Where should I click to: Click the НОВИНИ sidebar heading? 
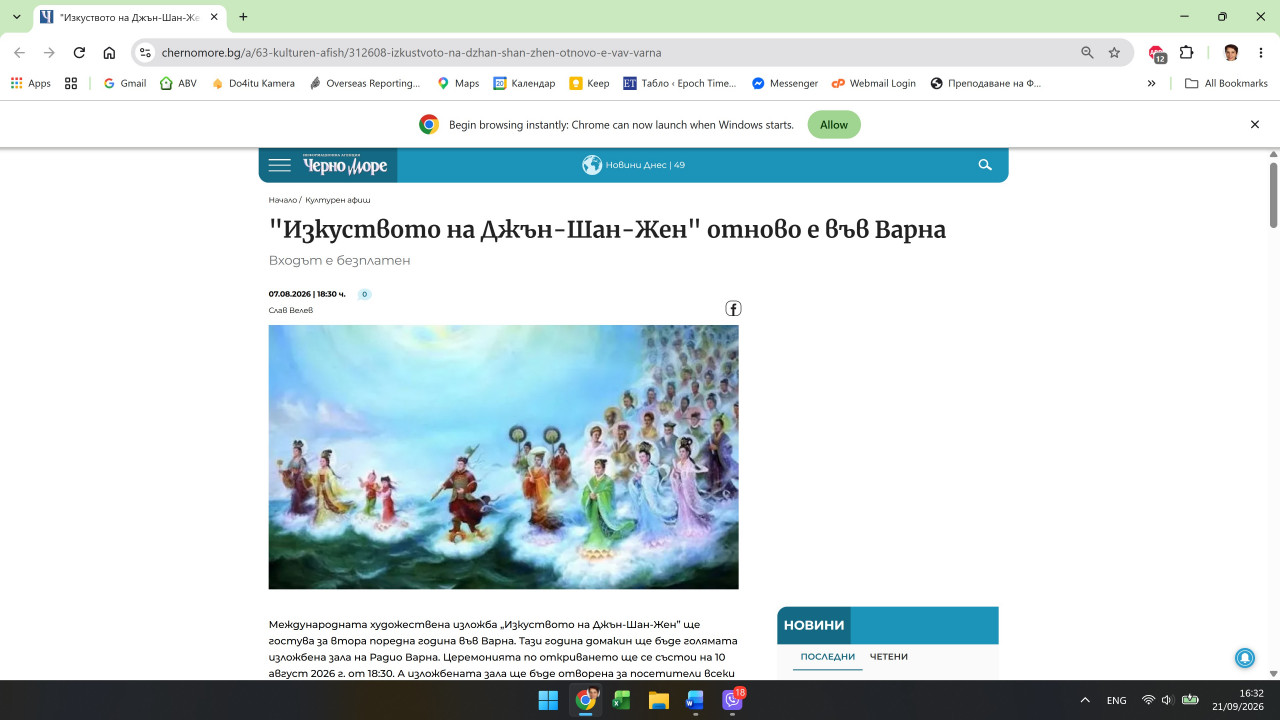[814, 625]
